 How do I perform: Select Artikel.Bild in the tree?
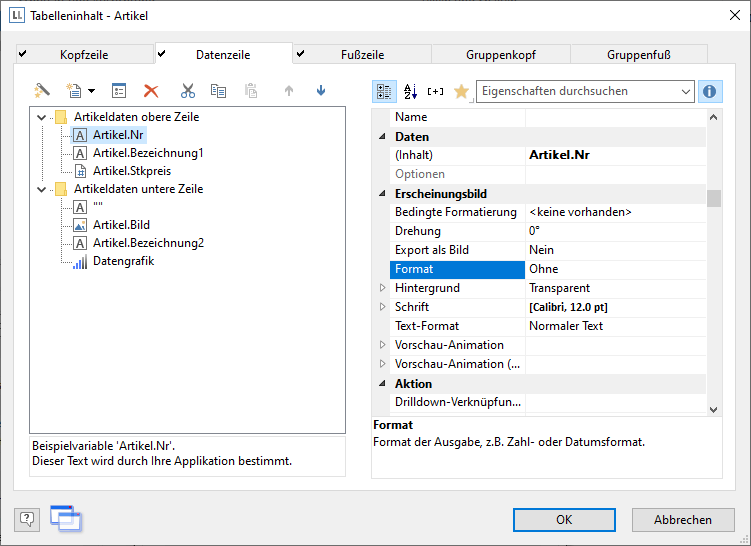[x=121, y=225]
